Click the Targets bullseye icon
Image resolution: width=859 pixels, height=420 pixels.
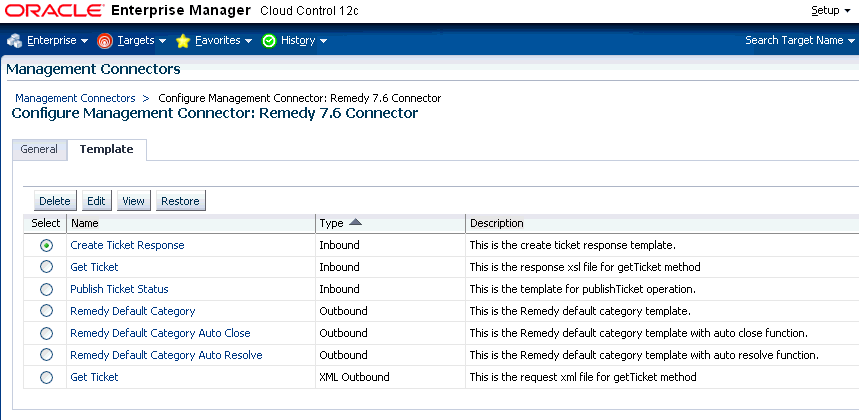105,41
